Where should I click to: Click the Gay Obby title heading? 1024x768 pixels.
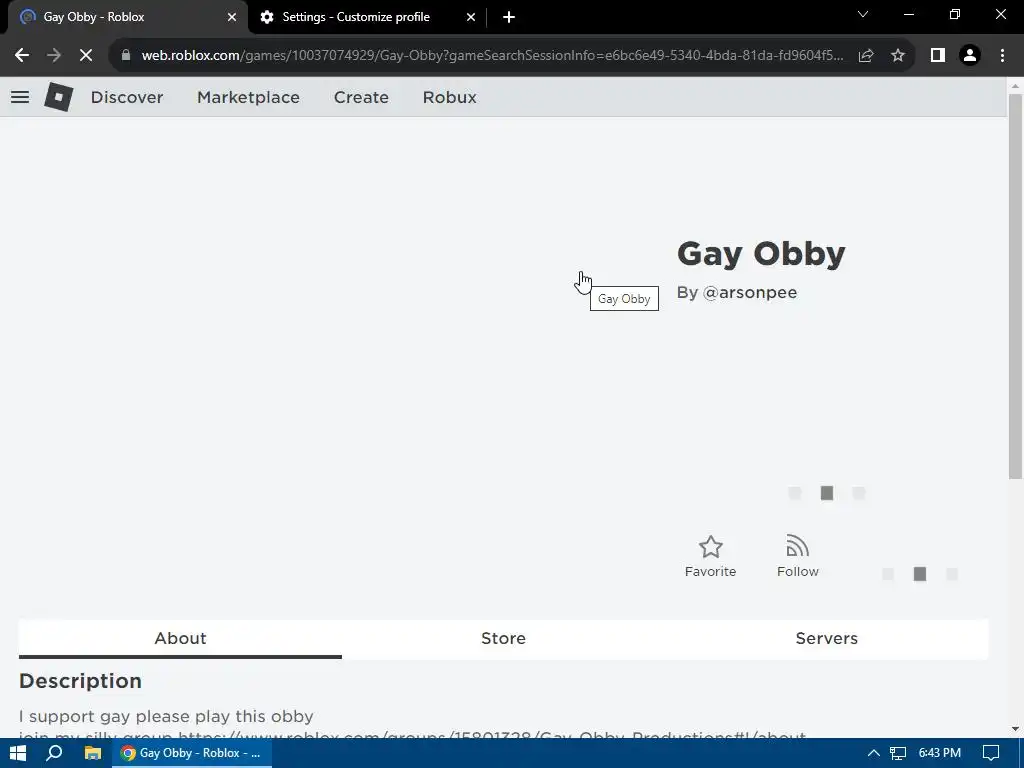pos(761,255)
